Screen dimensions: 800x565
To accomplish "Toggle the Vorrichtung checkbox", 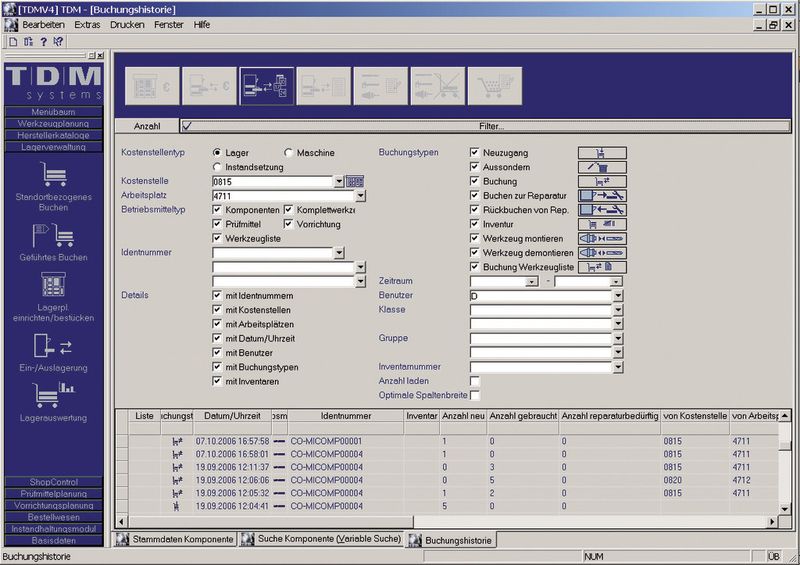I will tap(288, 224).
